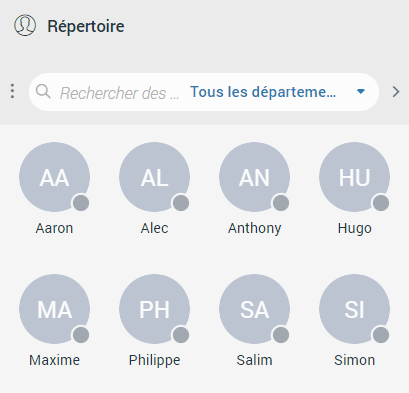409x393 pixels.
Task: Click the Répertoire heading
Action: pyautogui.click(x=86, y=26)
